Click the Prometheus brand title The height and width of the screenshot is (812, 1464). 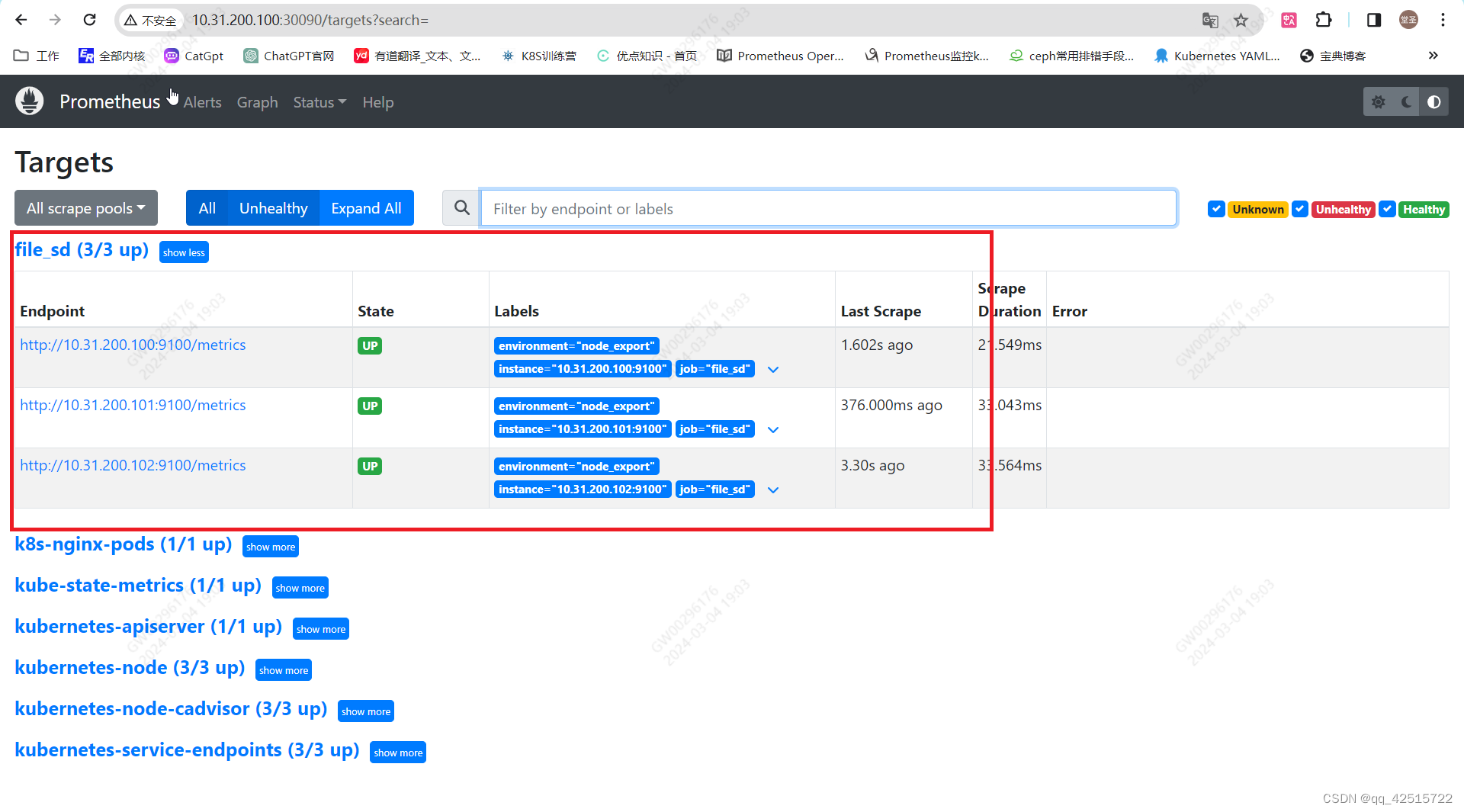(110, 101)
